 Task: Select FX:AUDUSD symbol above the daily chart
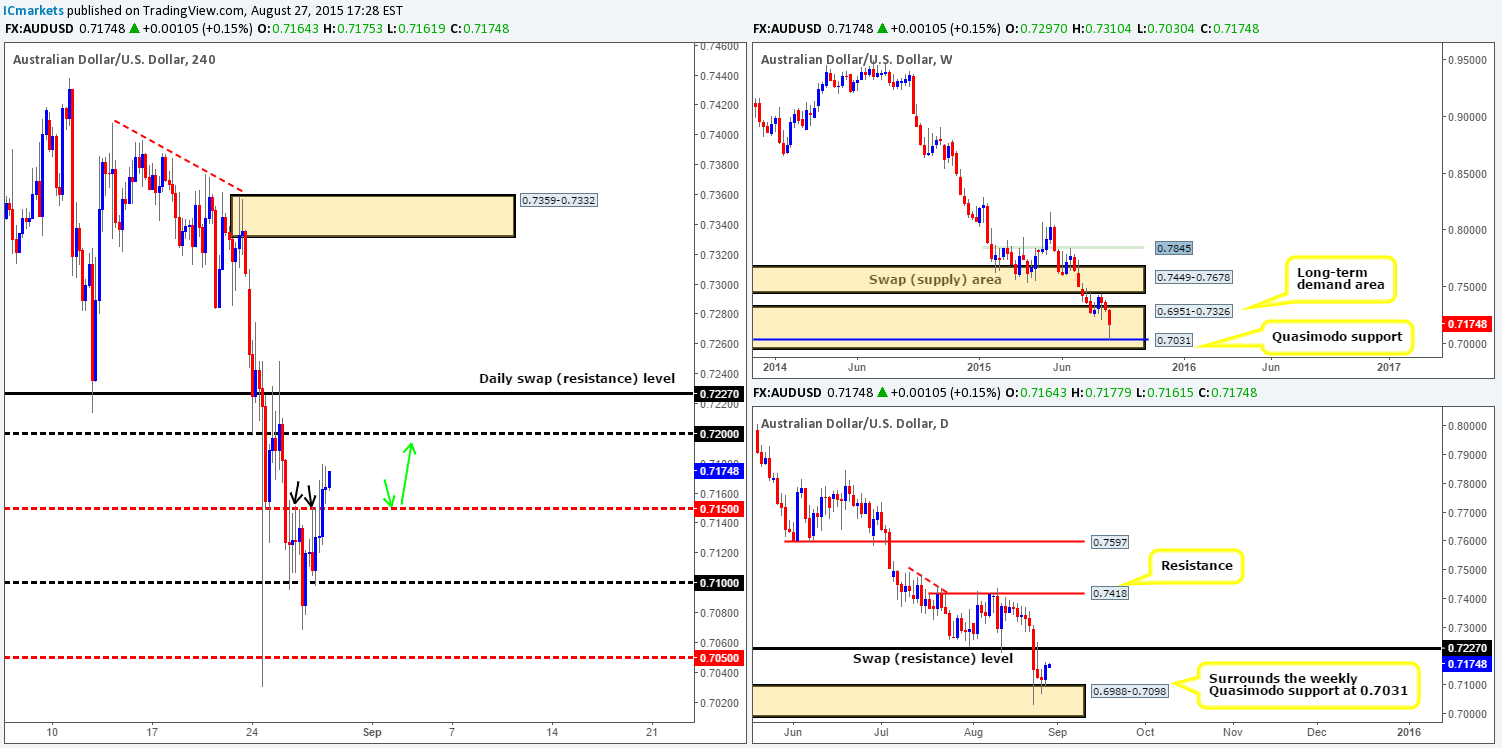[x=787, y=393]
